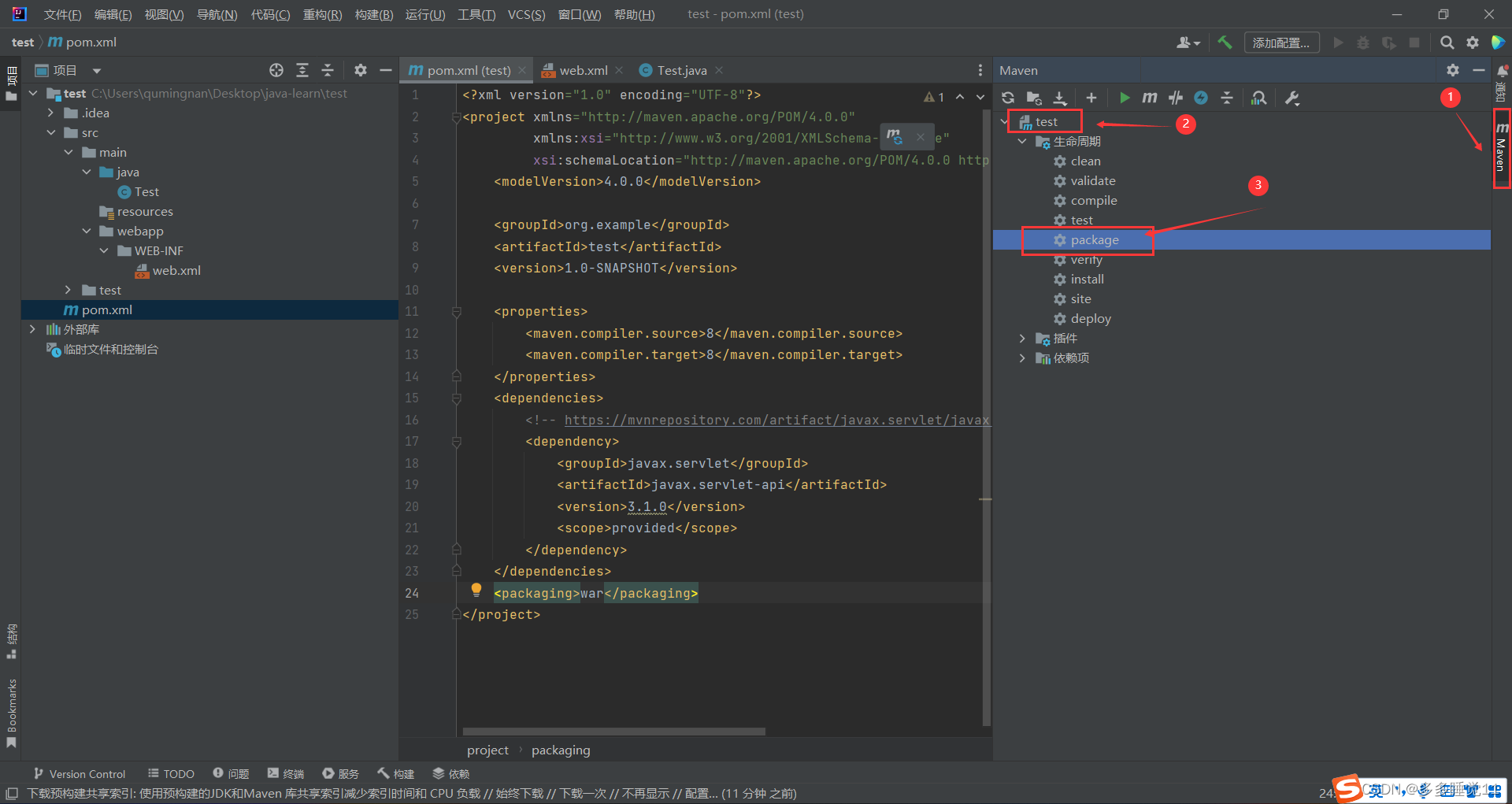The height and width of the screenshot is (804, 1512).
Task: Select opened file in Project panel
Action: coord(276,70)
